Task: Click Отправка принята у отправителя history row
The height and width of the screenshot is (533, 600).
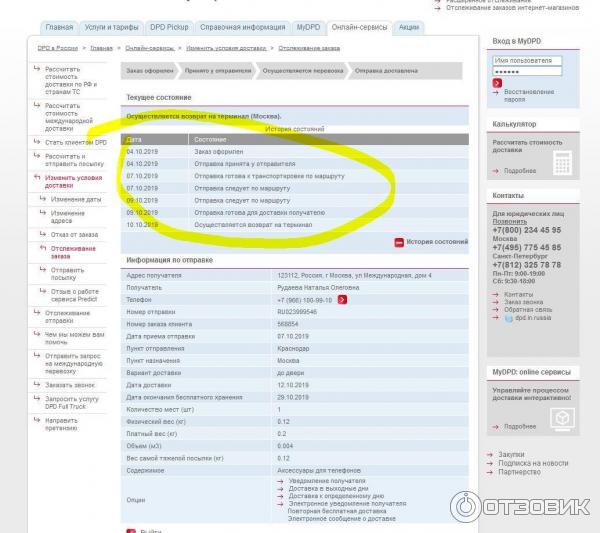Action: tap(295, 164)
